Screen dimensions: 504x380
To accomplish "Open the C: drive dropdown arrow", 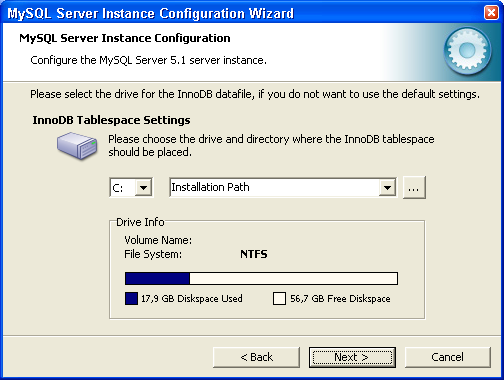I will pyautogui.click(x=143, y=188).
